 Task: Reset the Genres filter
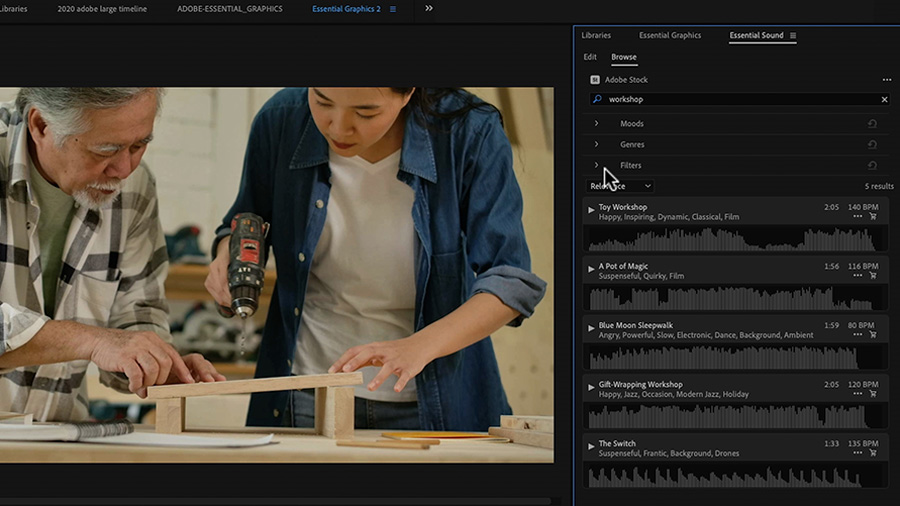(x=872, y=145)
